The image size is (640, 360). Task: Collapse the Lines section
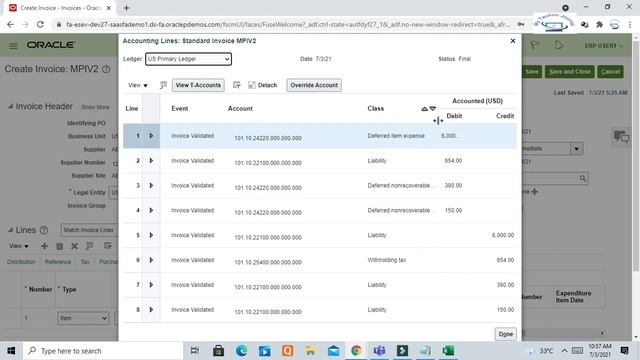(10, 230)
